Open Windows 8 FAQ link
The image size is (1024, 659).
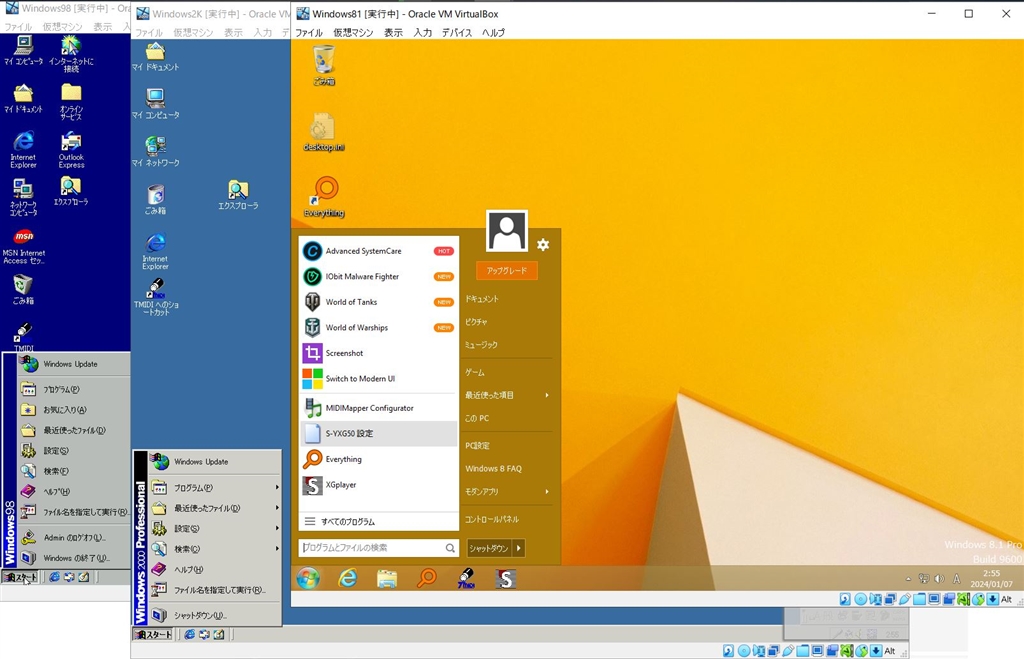tap(493, 468)
